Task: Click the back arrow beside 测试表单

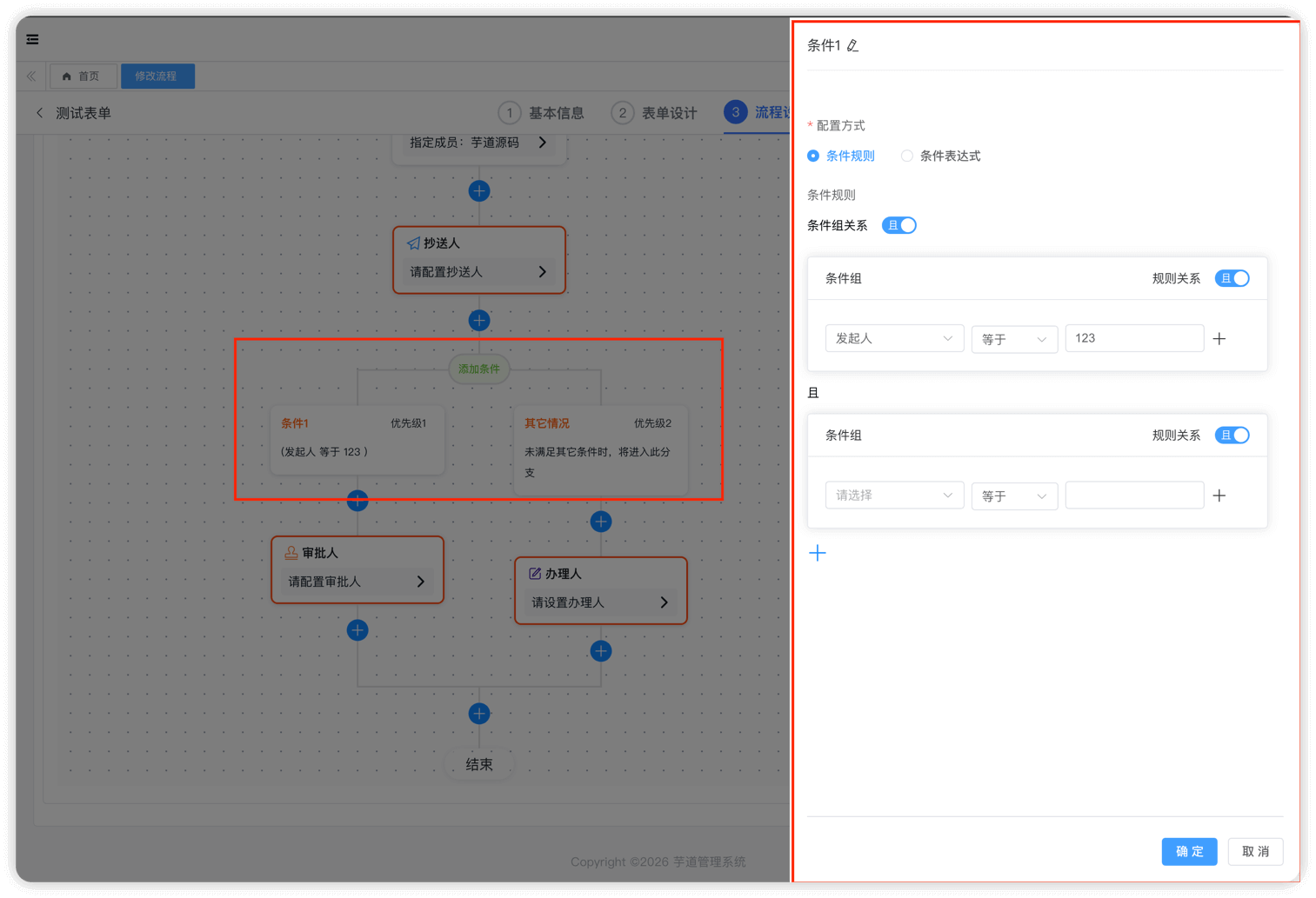Action: pos(40,113)
